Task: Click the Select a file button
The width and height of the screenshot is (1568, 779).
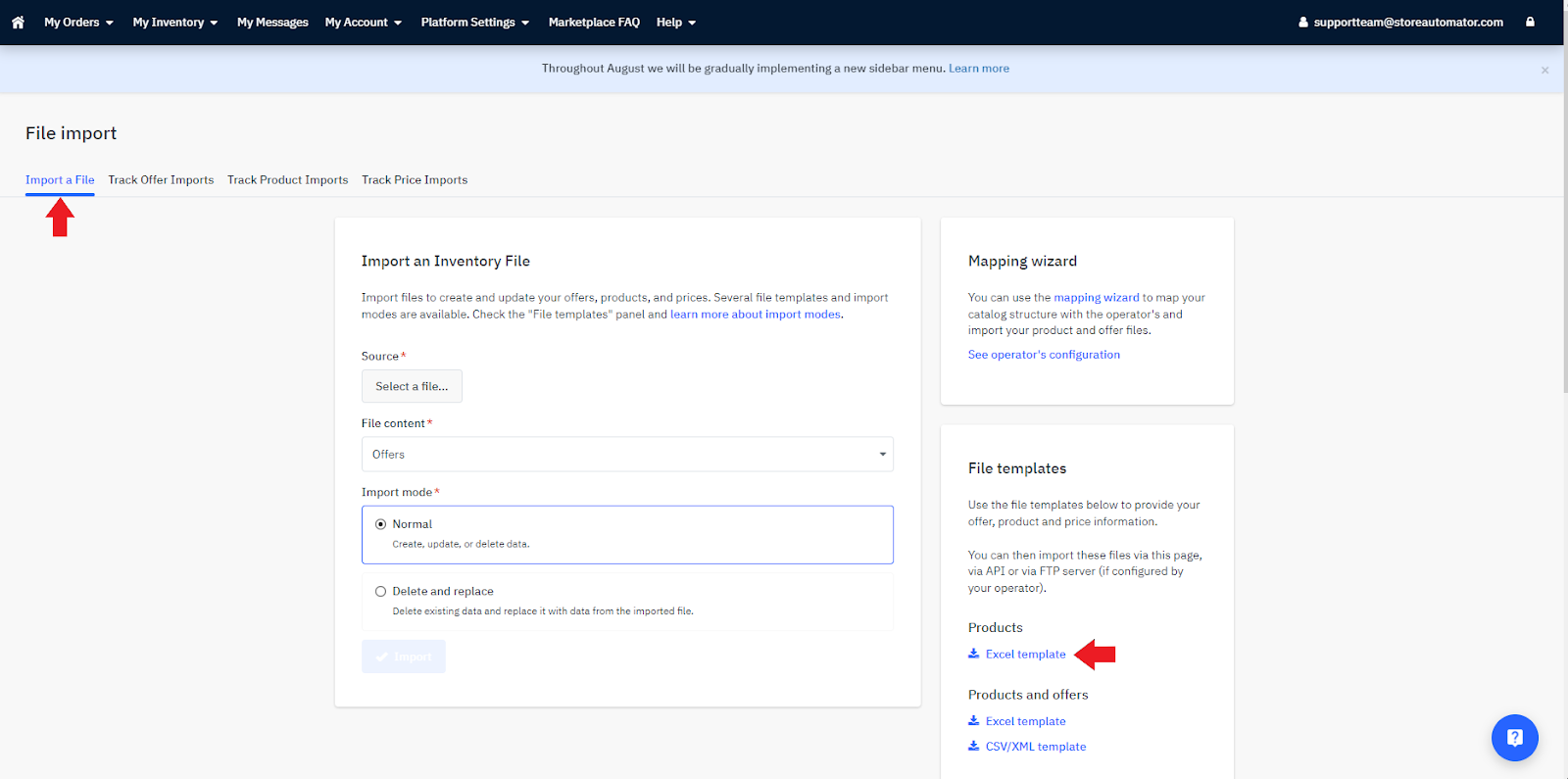Action: (412, 386)
